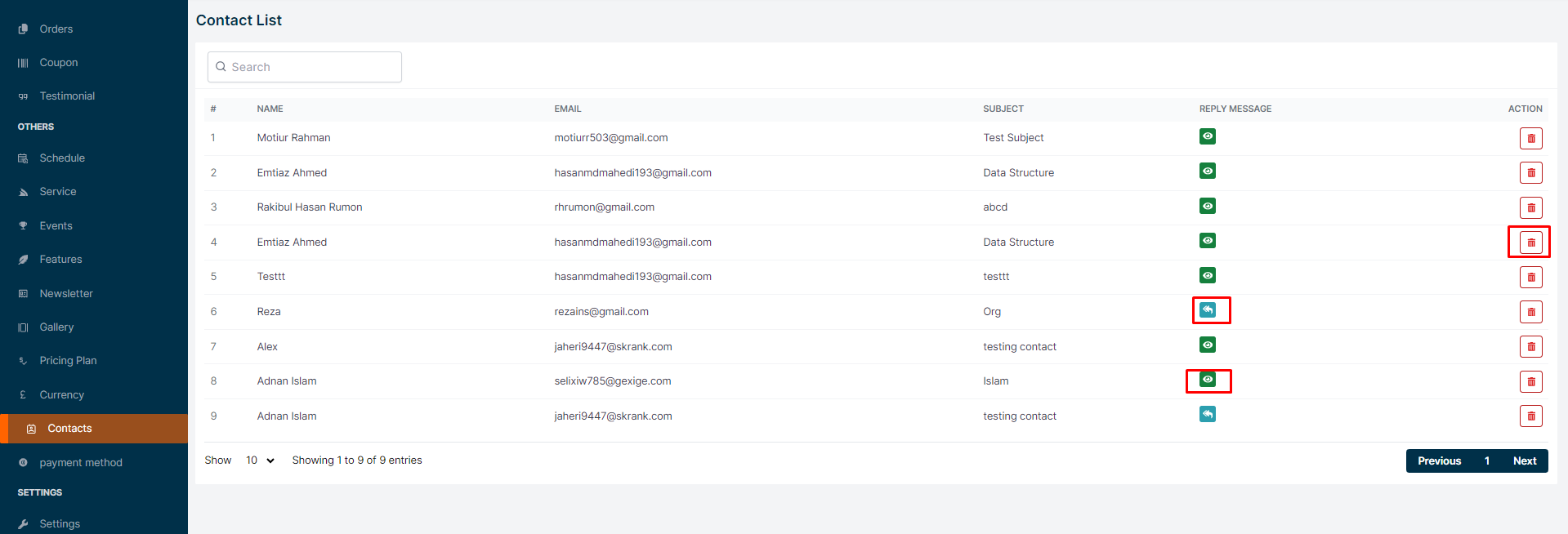Open Pricing Plan in sidebar

coord(68,360)
